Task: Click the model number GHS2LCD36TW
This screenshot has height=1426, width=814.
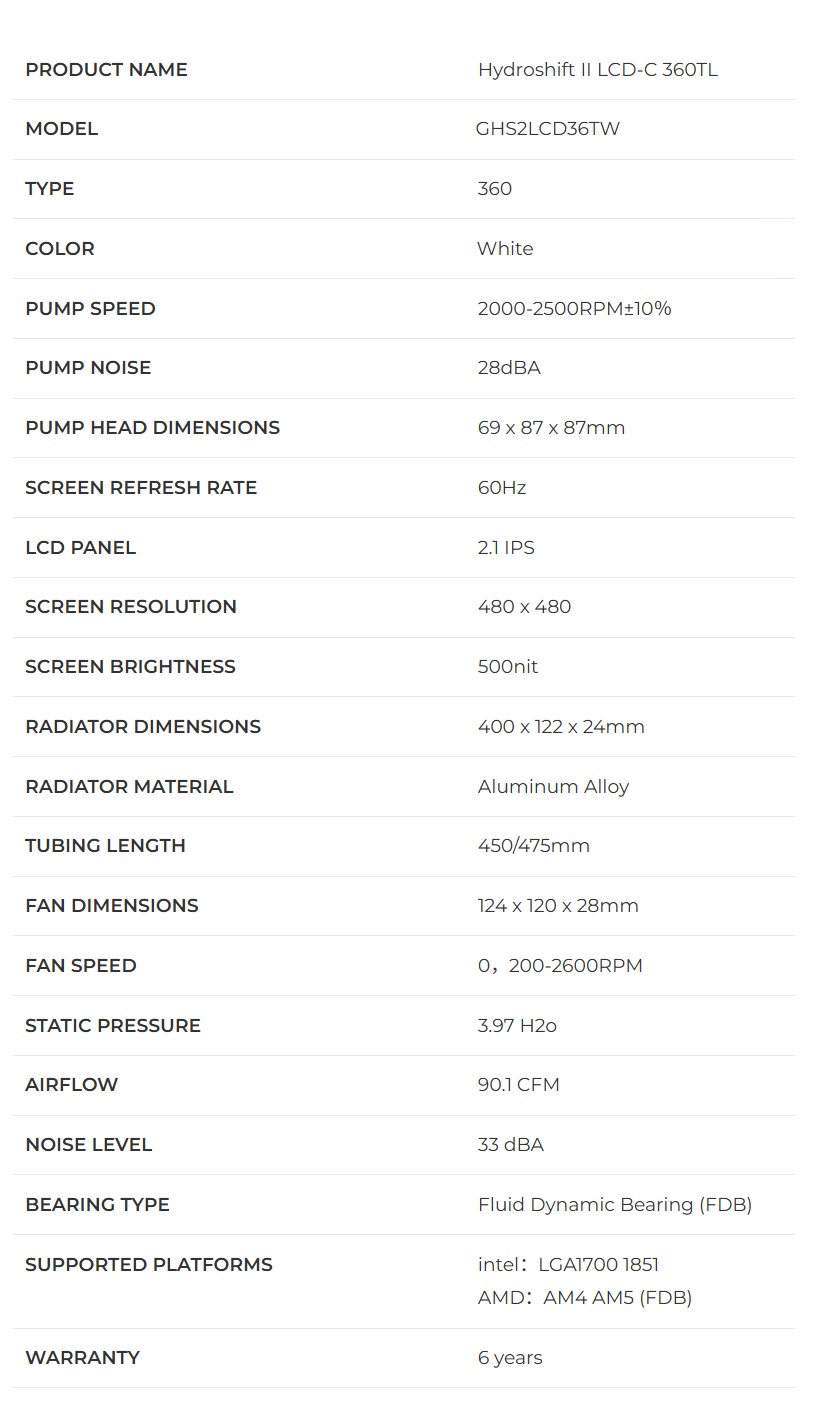Action: (548, 129)
